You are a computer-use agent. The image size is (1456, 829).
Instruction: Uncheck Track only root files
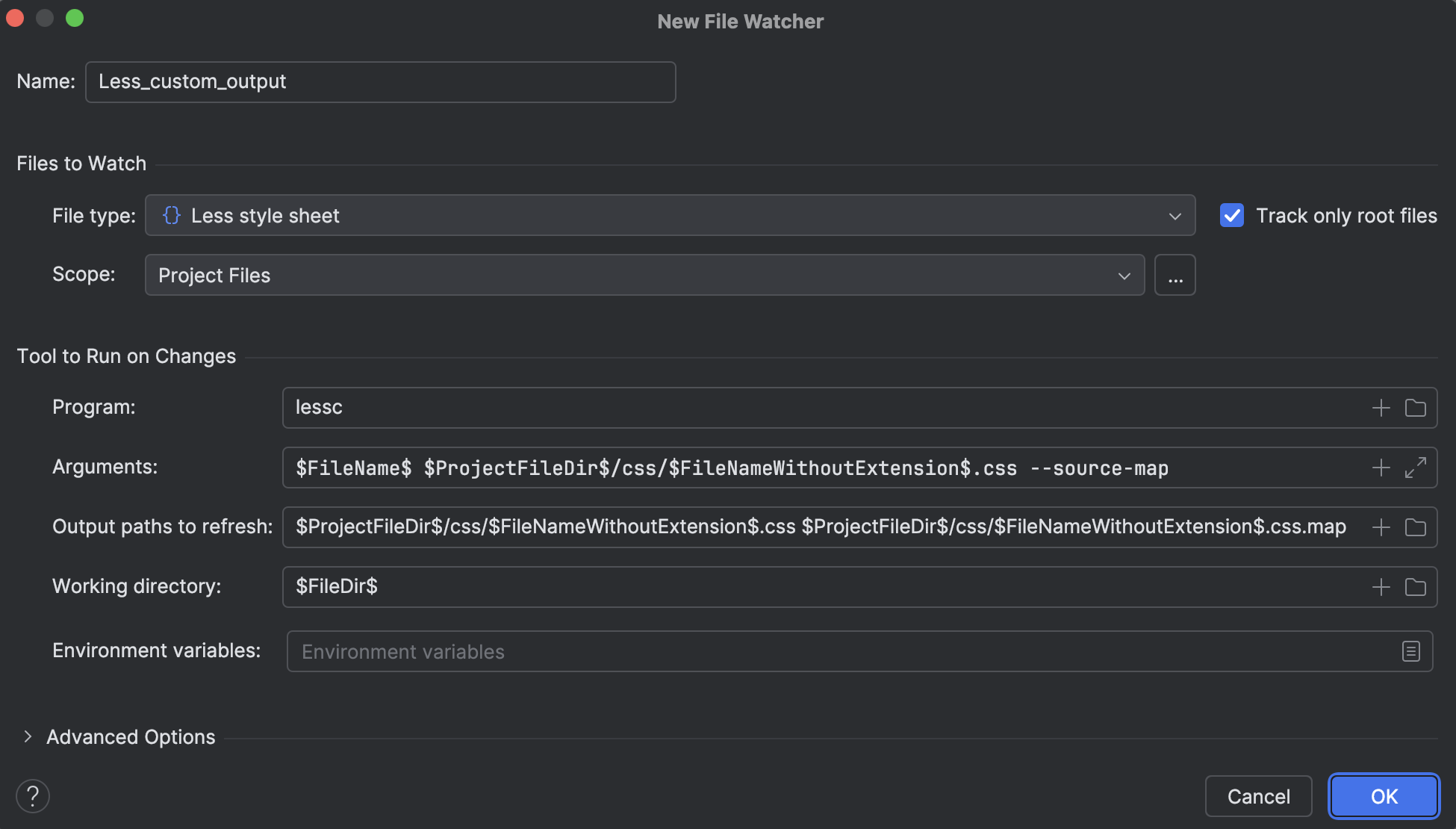tap(1232, 216)
